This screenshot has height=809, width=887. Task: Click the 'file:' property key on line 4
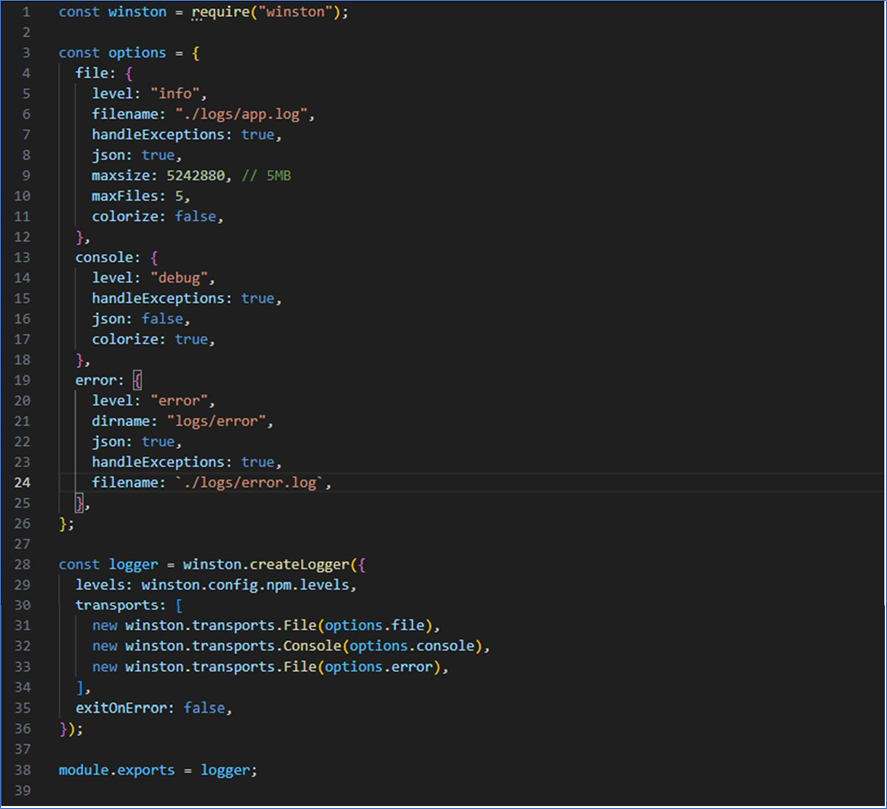click(96, 74)
